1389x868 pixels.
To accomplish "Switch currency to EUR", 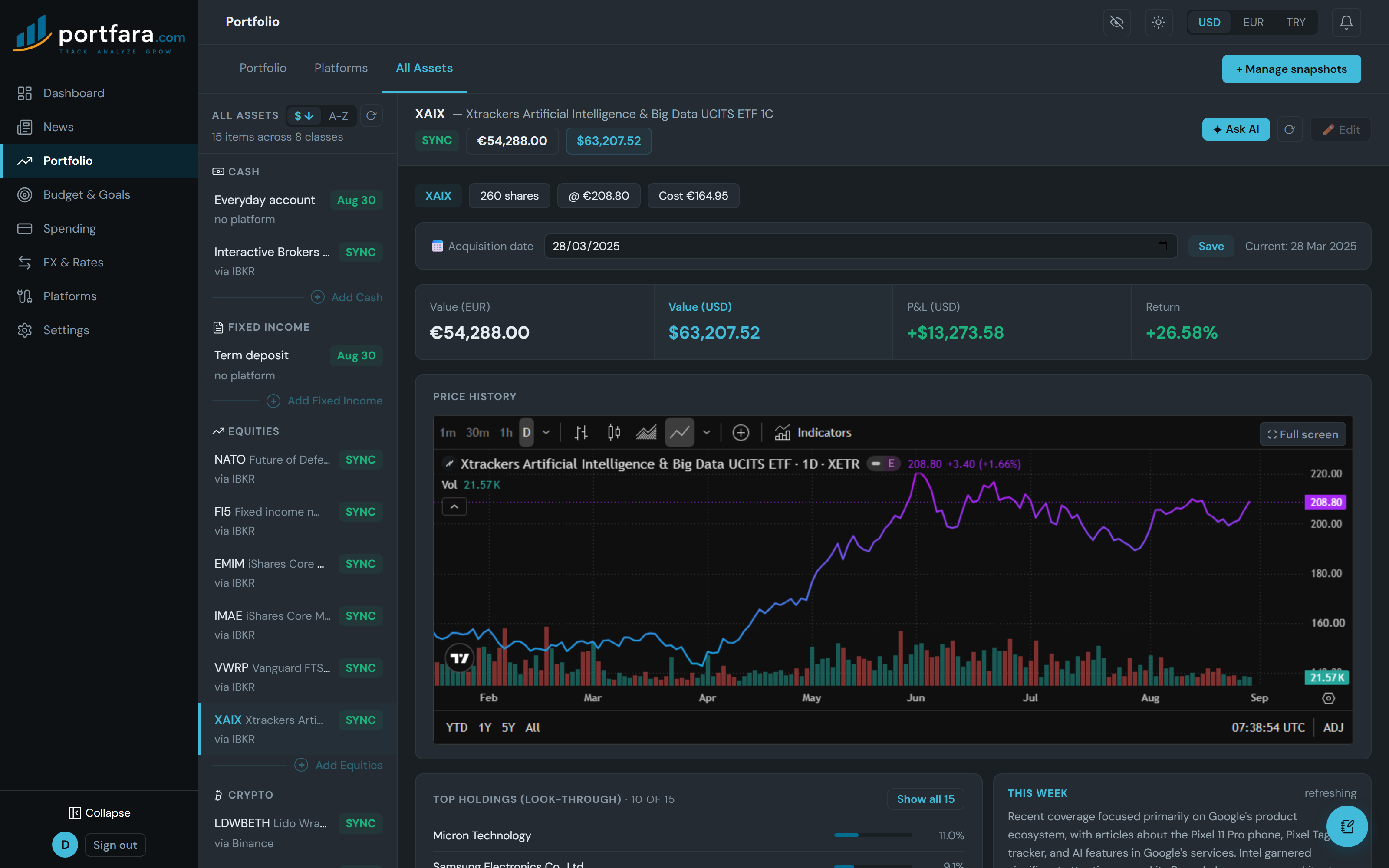I will (1254, 23).
